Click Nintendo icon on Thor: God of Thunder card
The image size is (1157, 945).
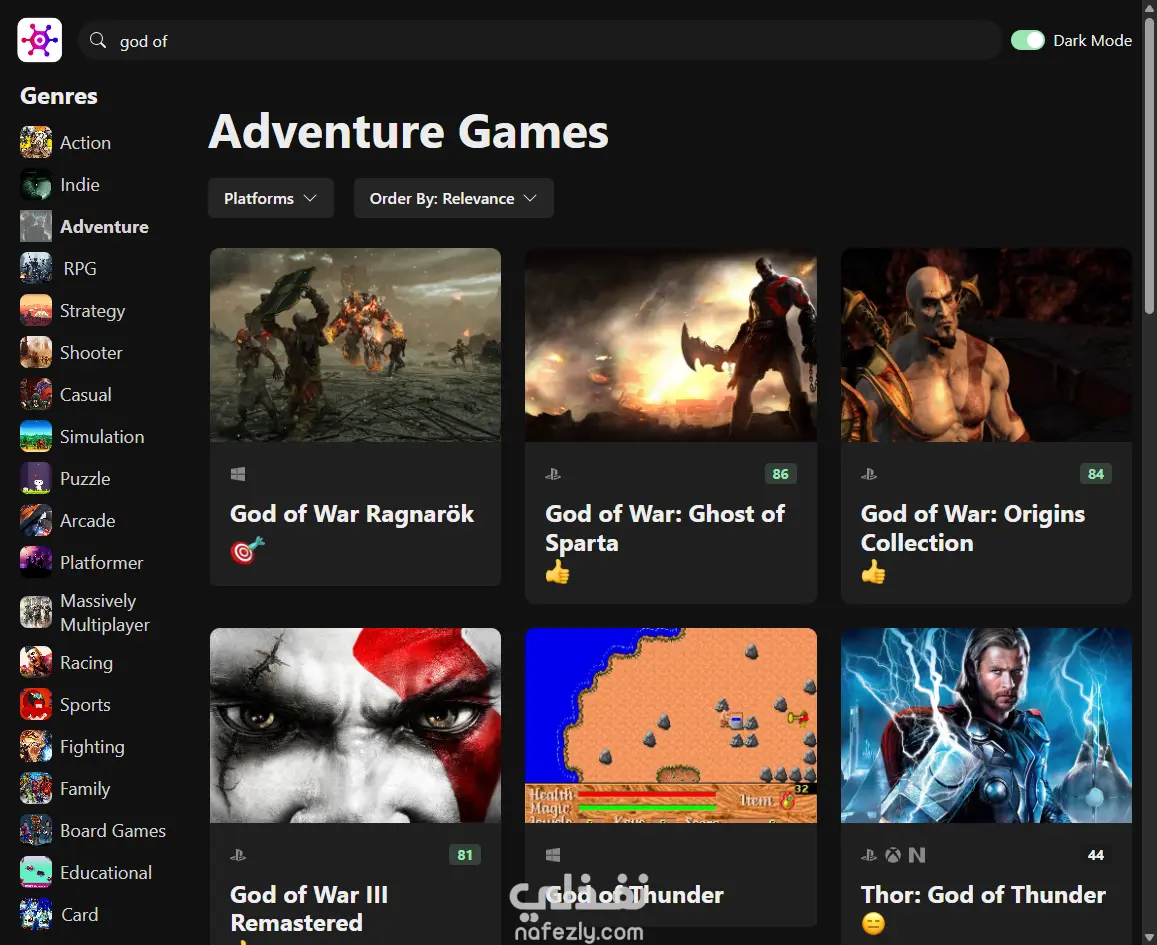click(916, 855)
